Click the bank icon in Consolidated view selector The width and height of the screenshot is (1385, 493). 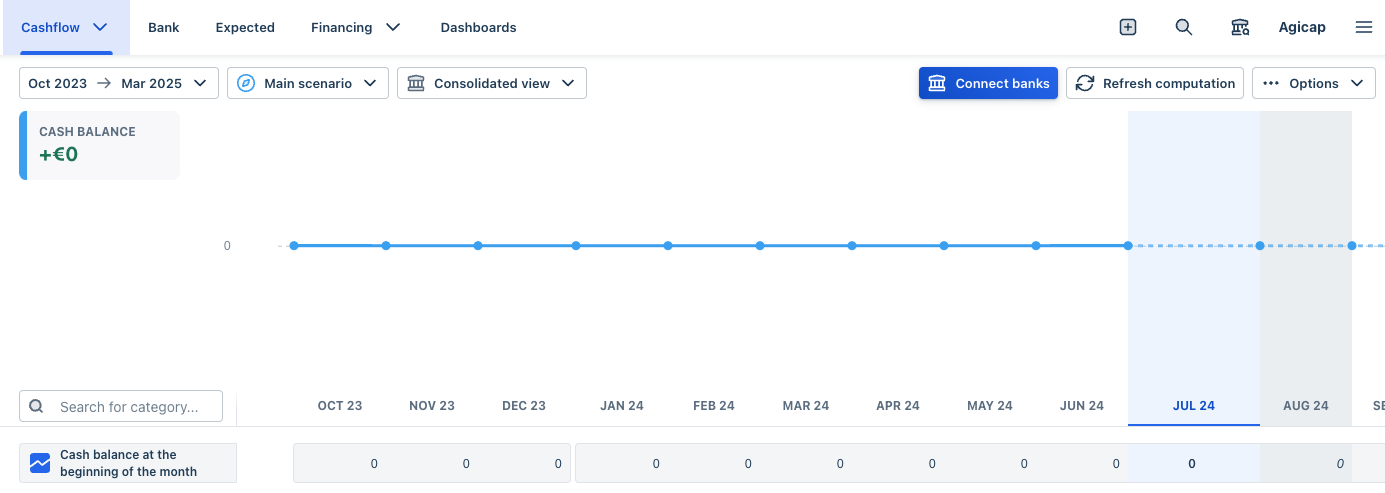click(x=416, y=83)
